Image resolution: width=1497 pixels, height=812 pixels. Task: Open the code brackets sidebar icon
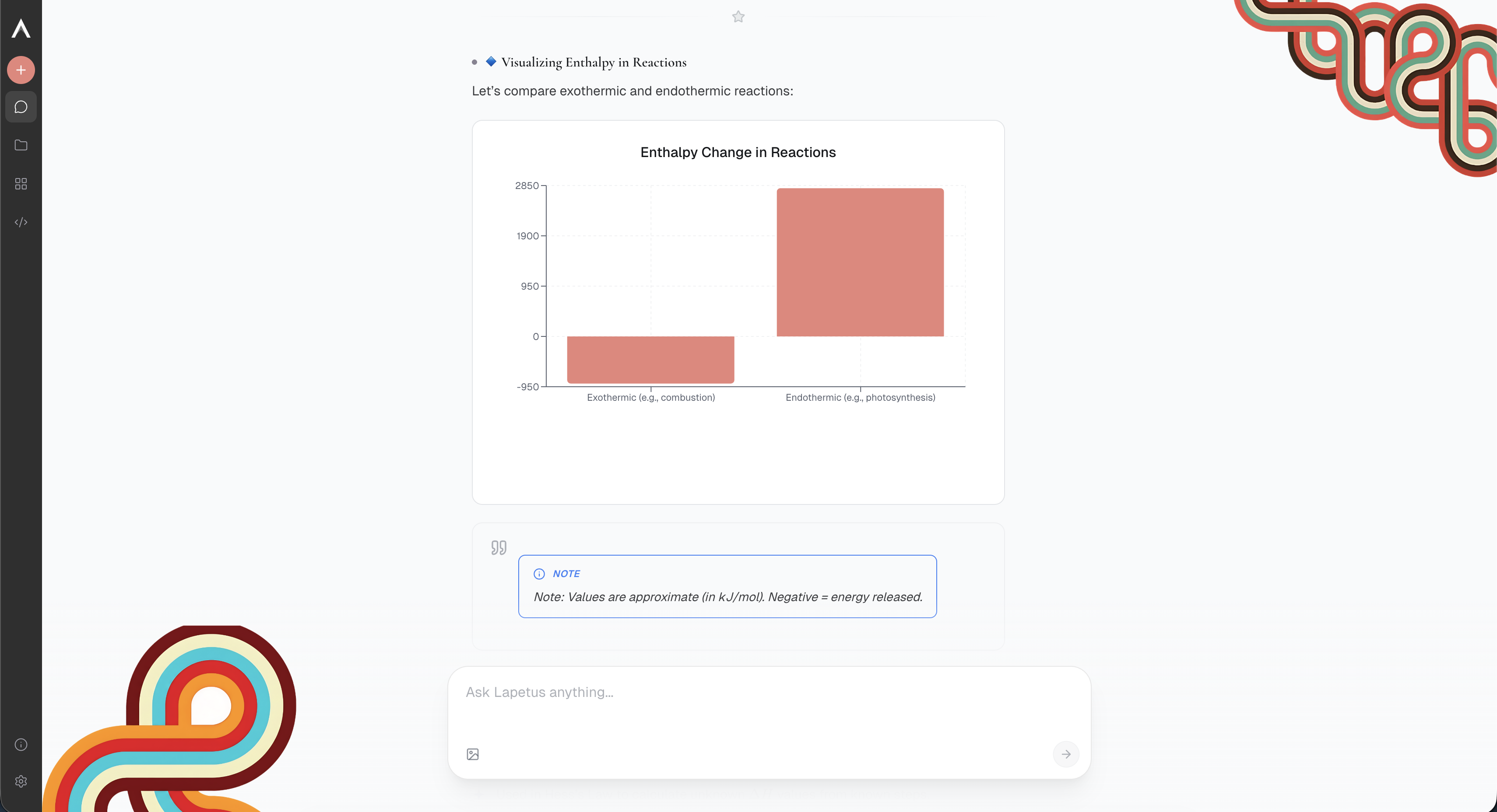pyautogui.click(x=21, y=222)
